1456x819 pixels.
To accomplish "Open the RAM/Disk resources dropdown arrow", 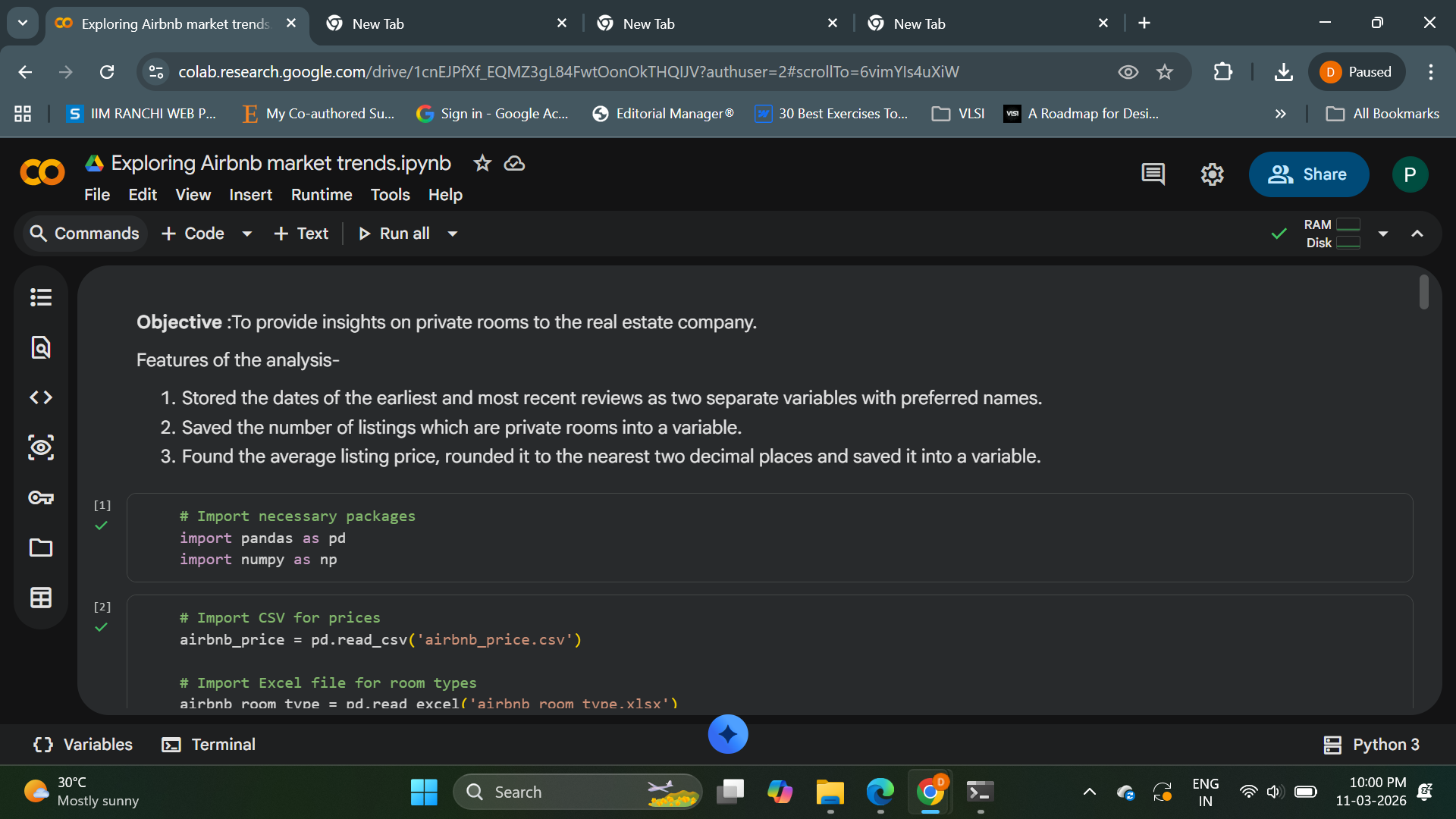I will coord(1382,234).
